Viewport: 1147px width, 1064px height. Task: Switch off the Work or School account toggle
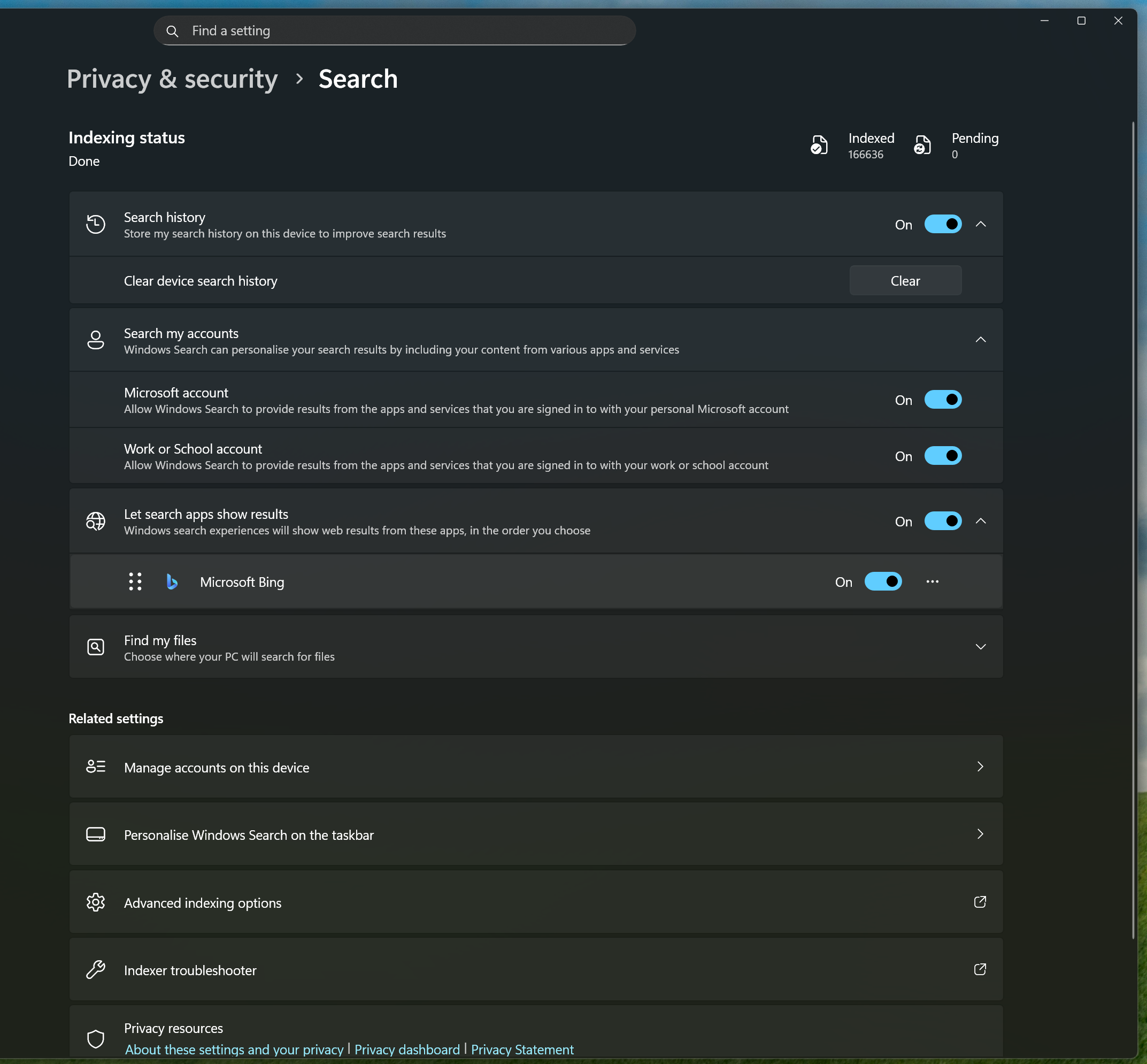[x=942, y=455]
